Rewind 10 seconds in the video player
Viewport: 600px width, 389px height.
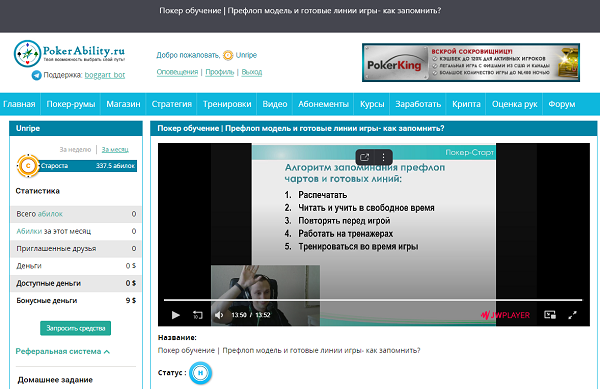tap(197, 315)
